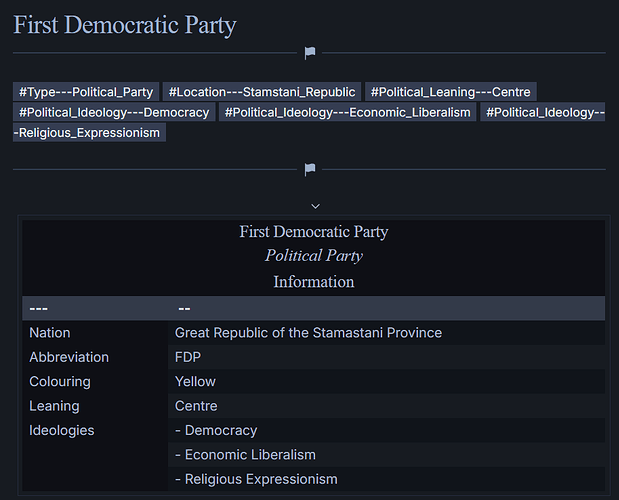Click the Economic Liberalism table entry

(245, 455)
